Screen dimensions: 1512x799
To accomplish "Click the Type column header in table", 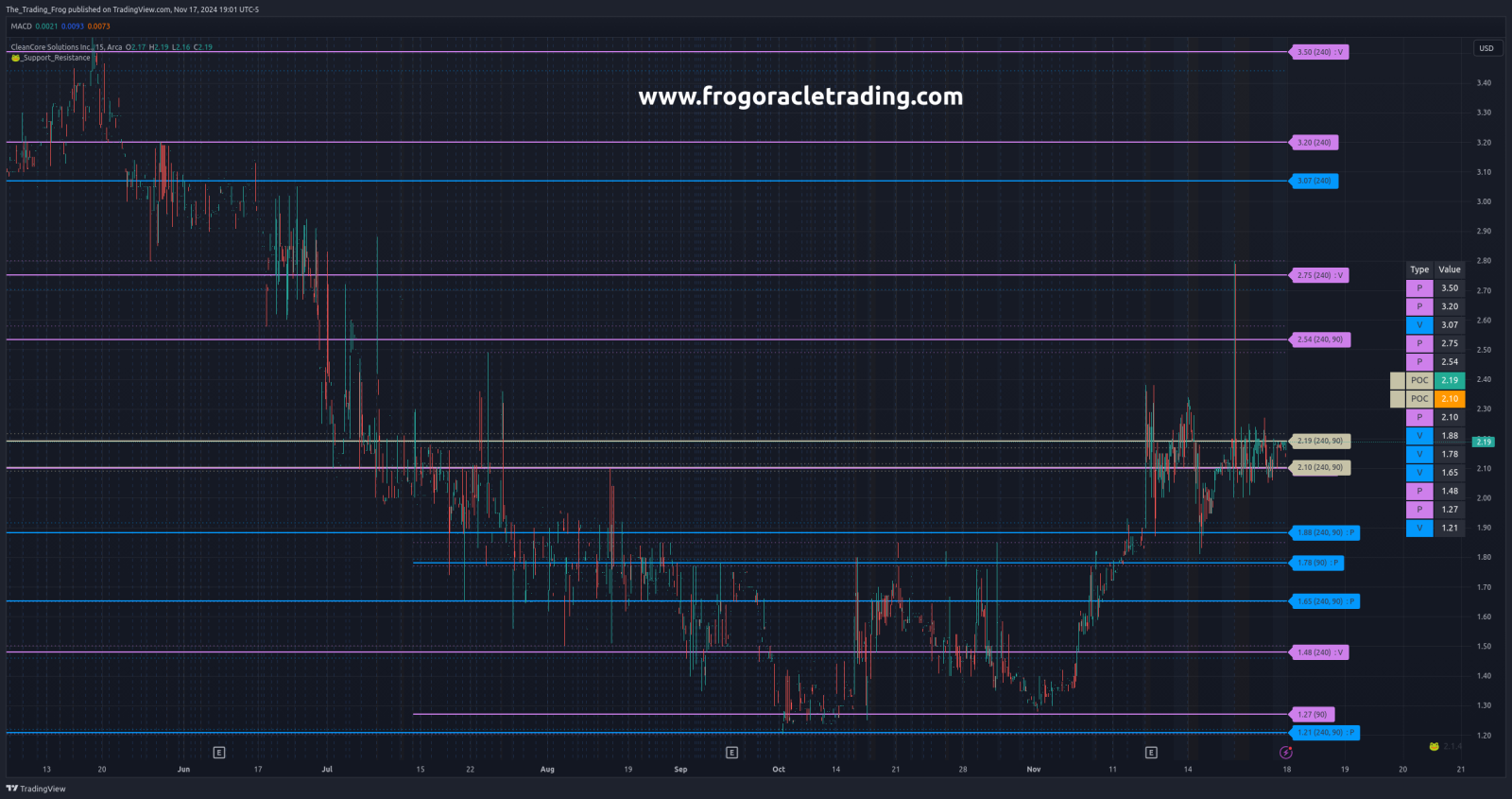I will pyautogui.click(x=1419, y=269).
